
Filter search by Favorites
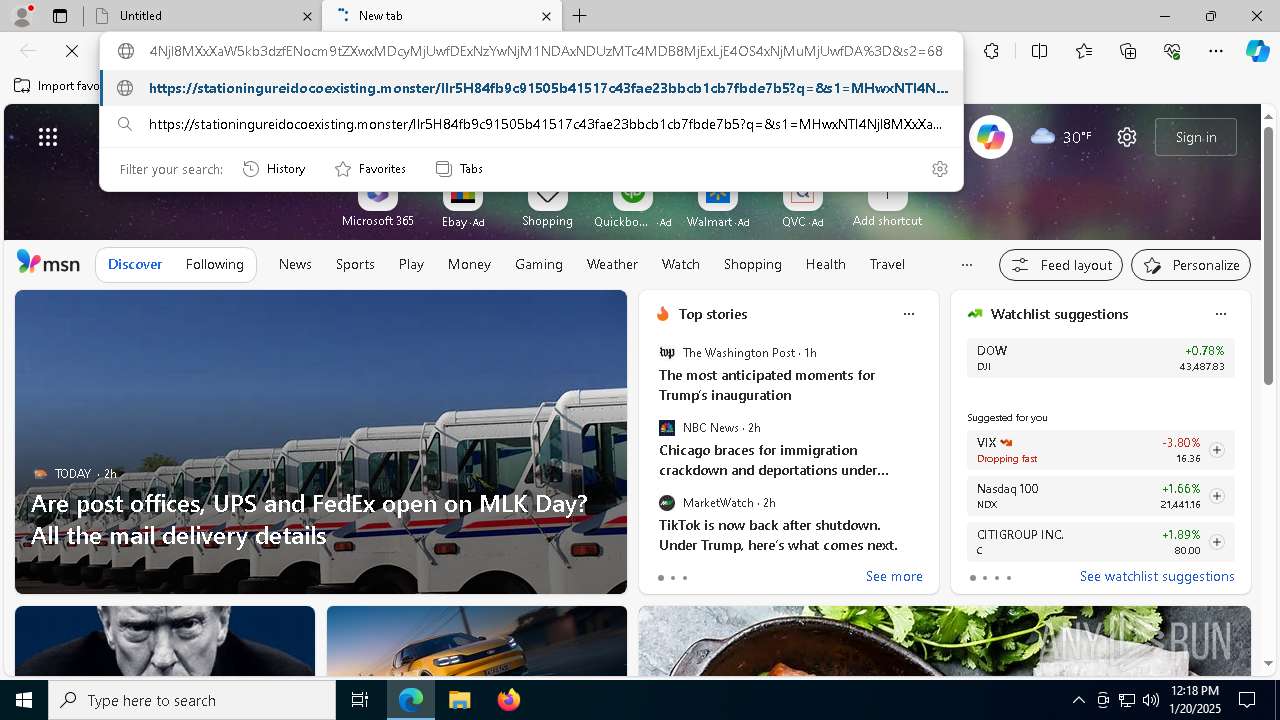click(370, 169)
